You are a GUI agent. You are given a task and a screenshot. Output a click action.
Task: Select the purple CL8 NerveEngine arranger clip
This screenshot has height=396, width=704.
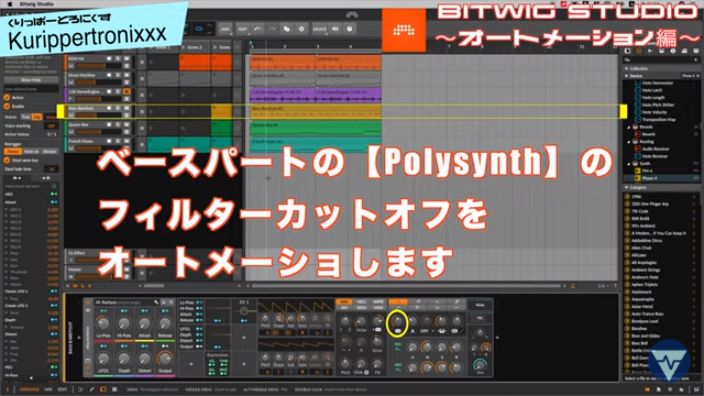pyautogui.click(x=282, y=95)
